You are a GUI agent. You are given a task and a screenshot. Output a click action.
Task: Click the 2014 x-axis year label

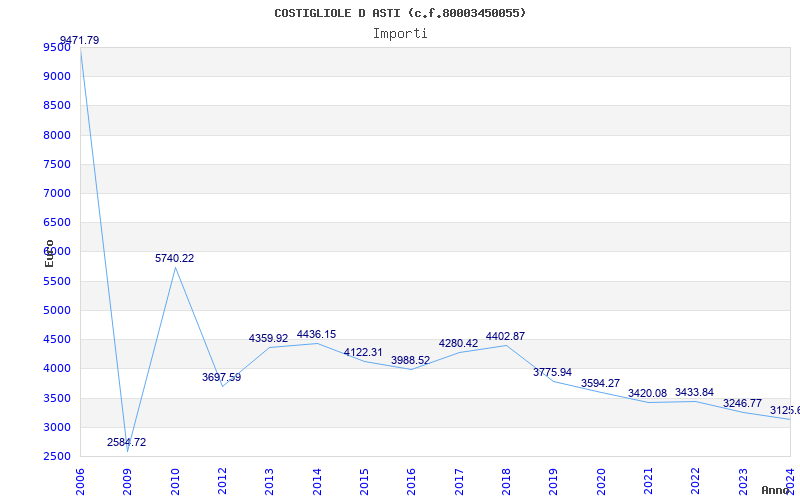point(317,482)
